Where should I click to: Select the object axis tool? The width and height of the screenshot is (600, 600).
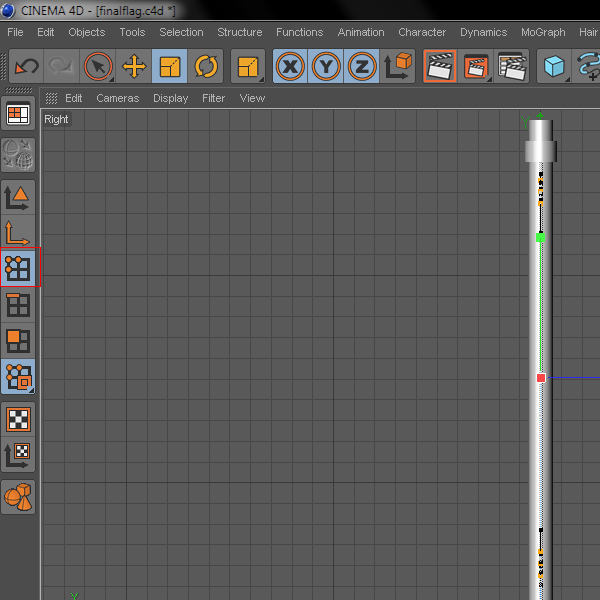[18, 233]
